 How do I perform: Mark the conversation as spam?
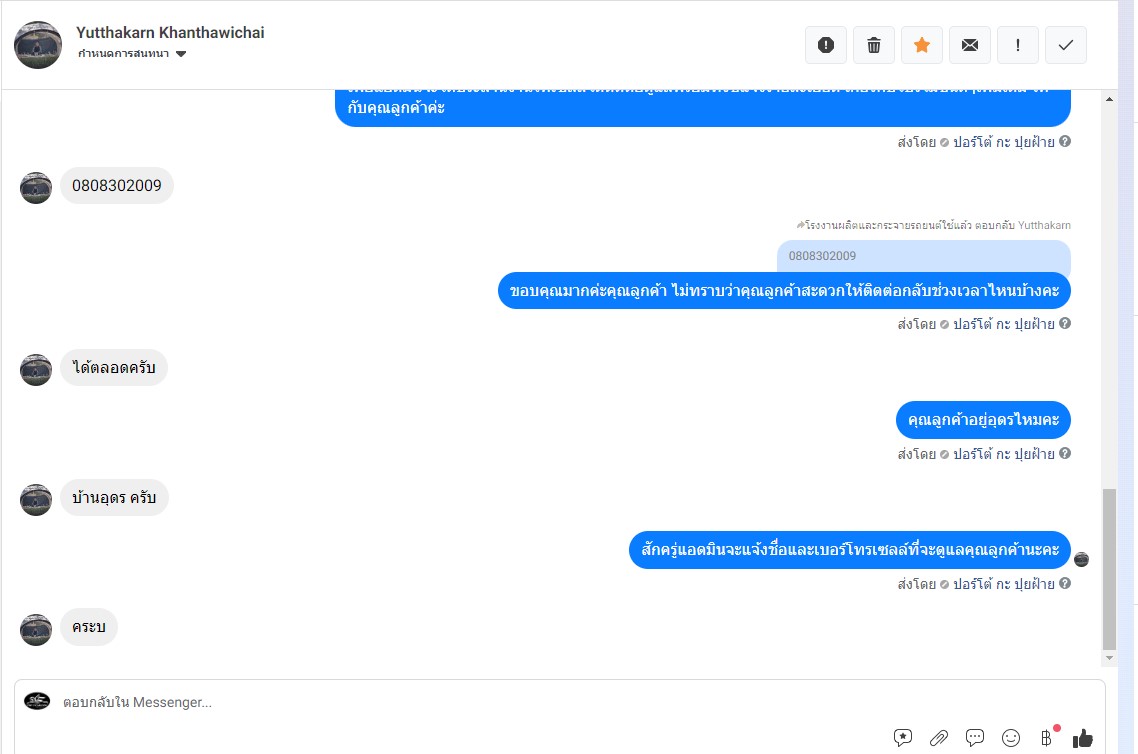[x=826, y=45]
